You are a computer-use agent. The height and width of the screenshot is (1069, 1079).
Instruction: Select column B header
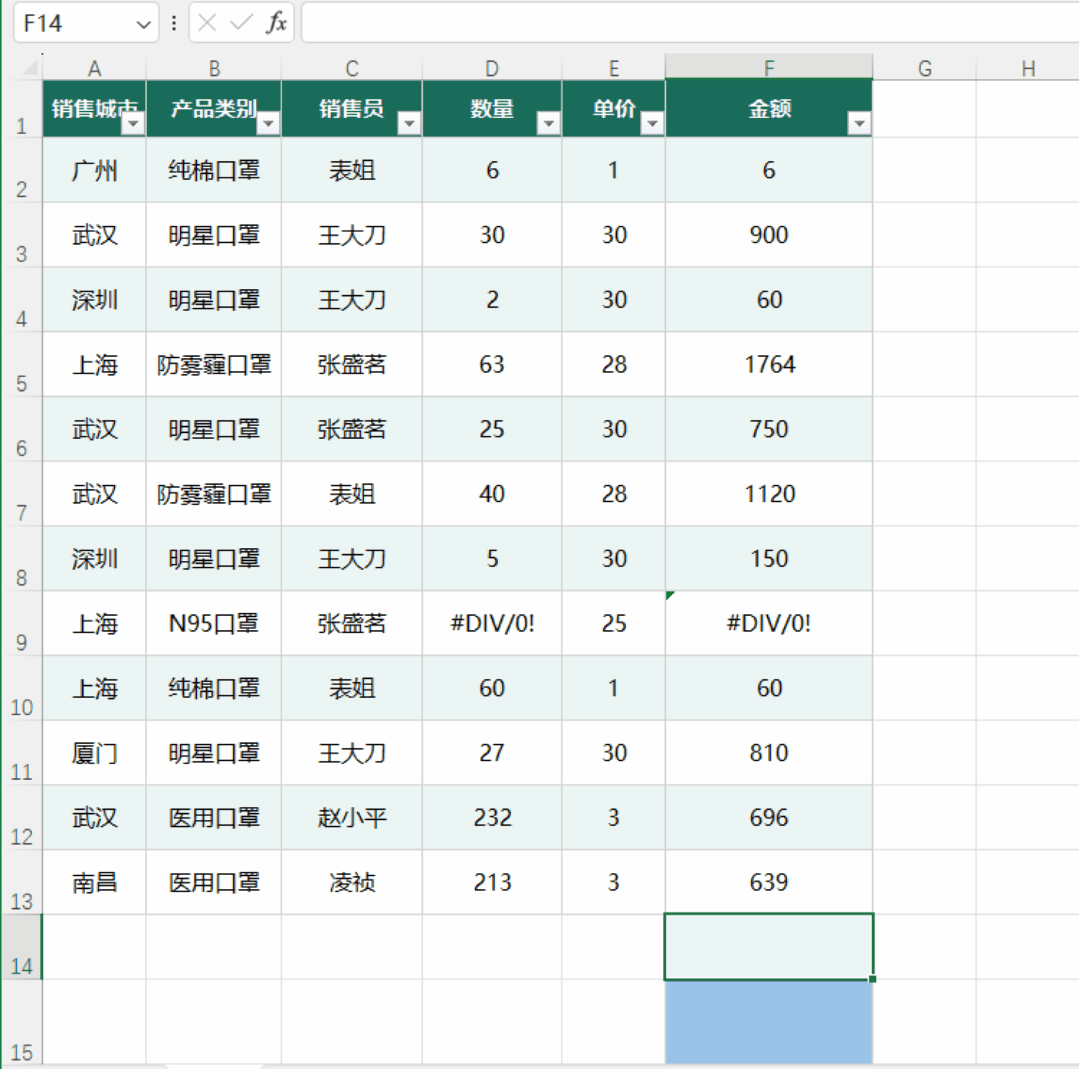coord(214,68)
